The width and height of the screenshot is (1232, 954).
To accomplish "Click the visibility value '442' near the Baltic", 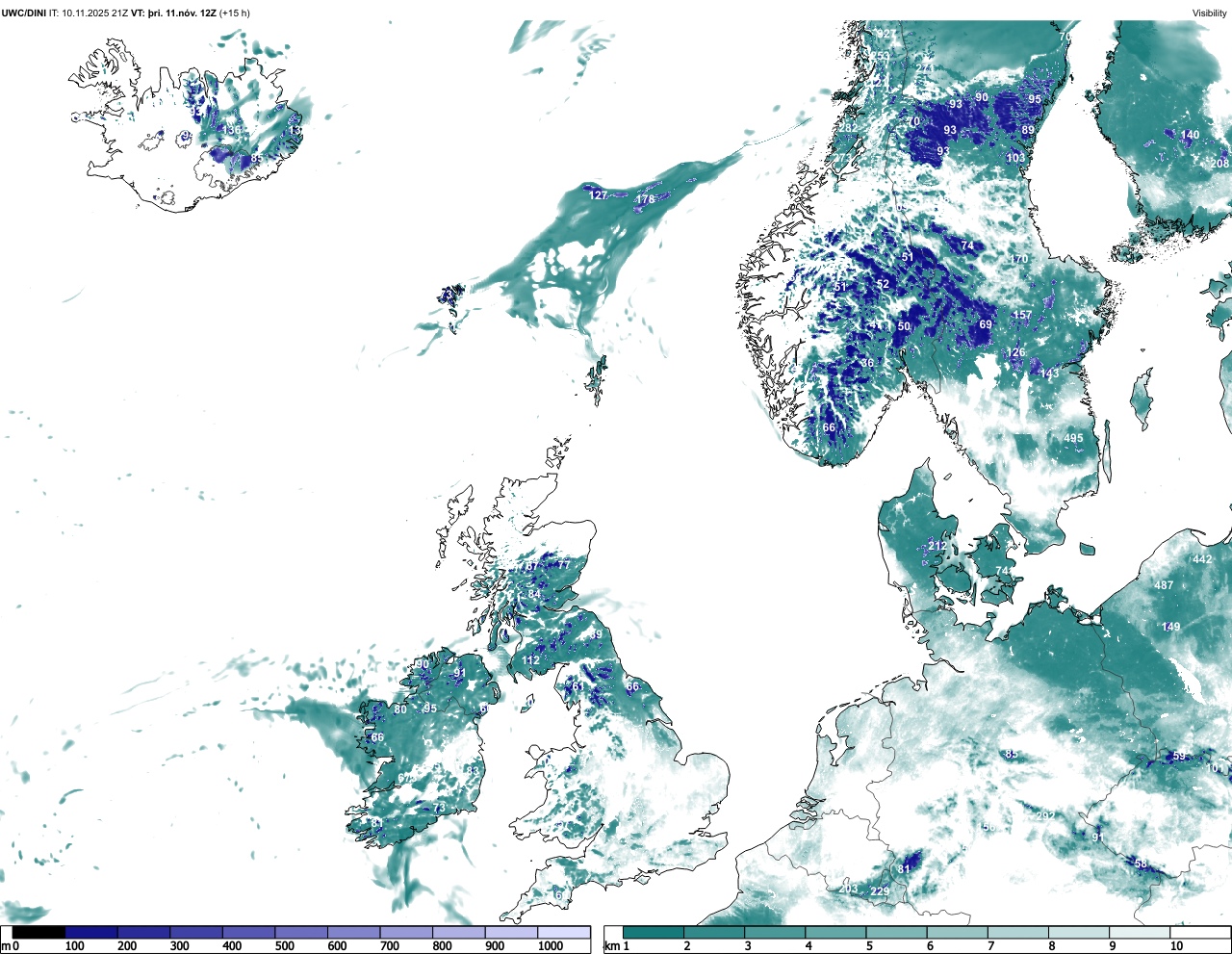I will (1202, 559).
